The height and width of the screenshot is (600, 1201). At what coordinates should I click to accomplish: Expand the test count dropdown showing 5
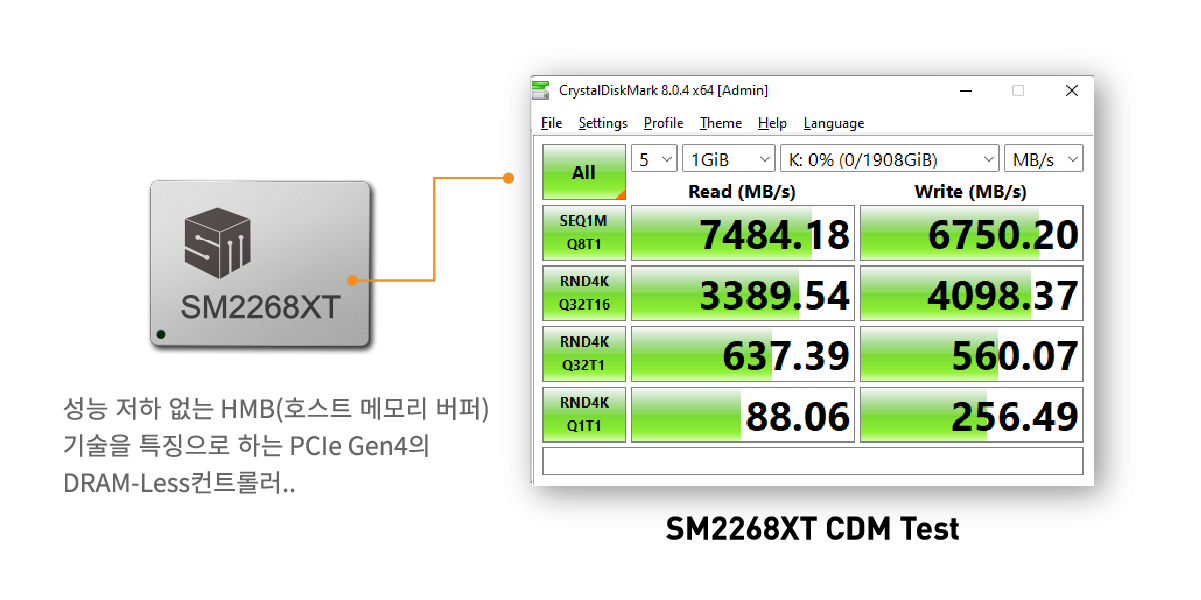(x=654, y=159)
